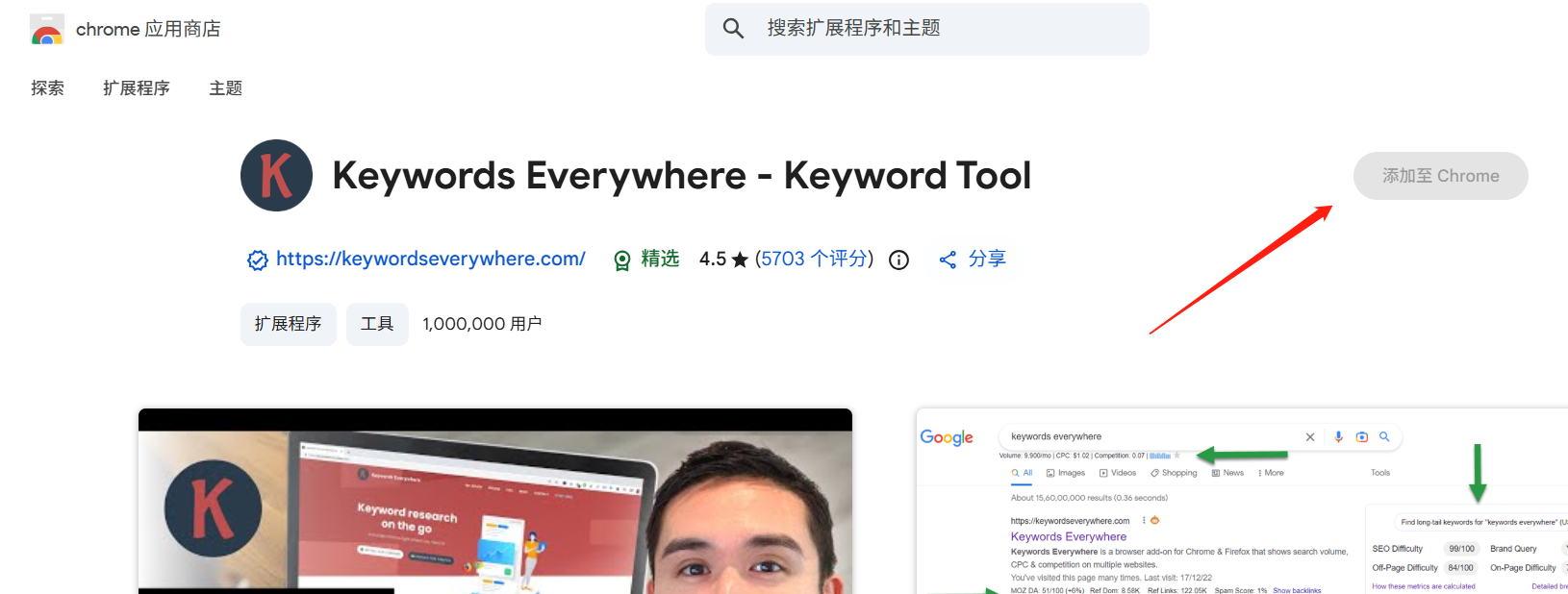The height and width of the screenshot is (594, 1568).
Task: Select the 扩展程序 category chip
Action: [288, 324]
